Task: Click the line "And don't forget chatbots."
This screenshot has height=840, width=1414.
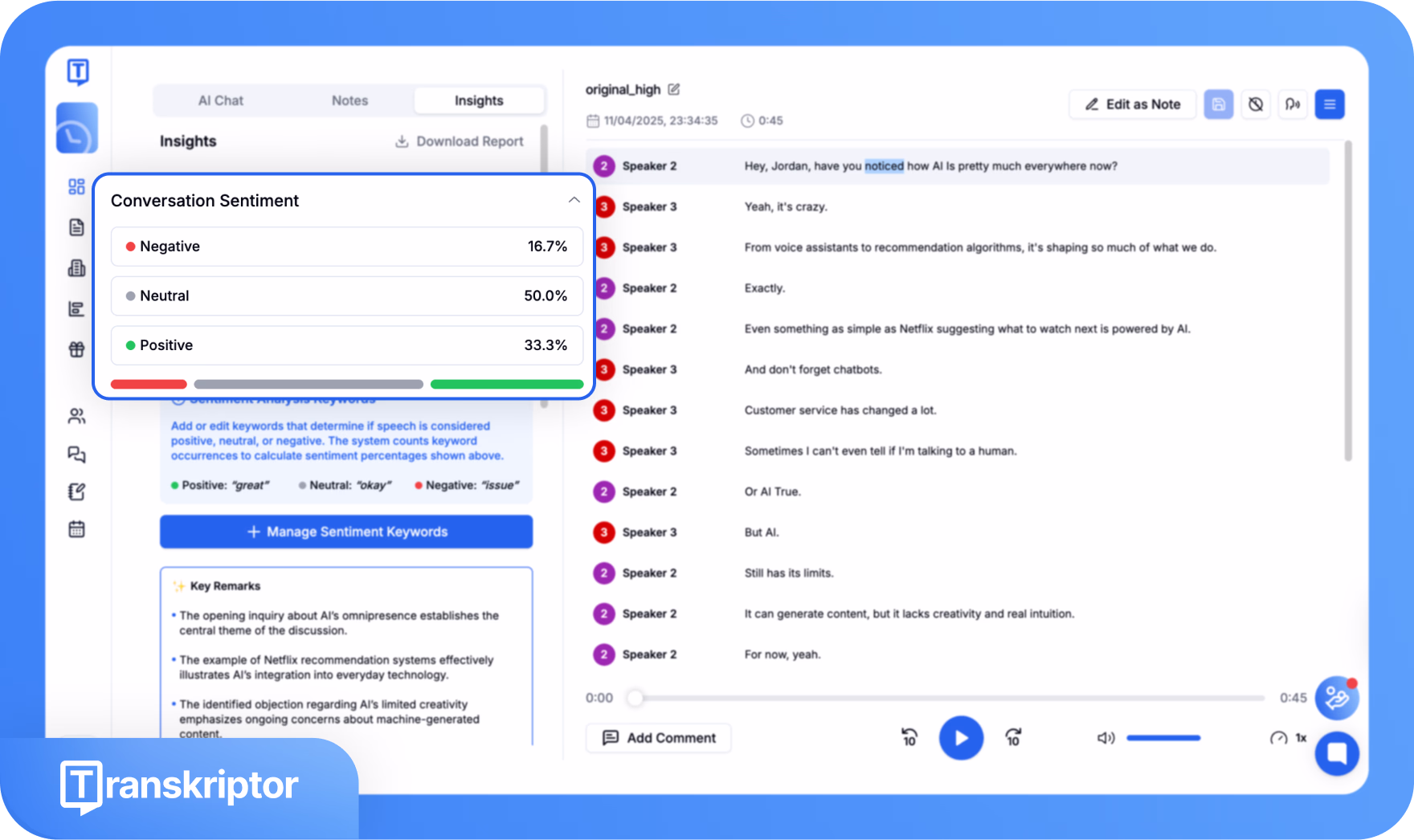Action: 812,369
